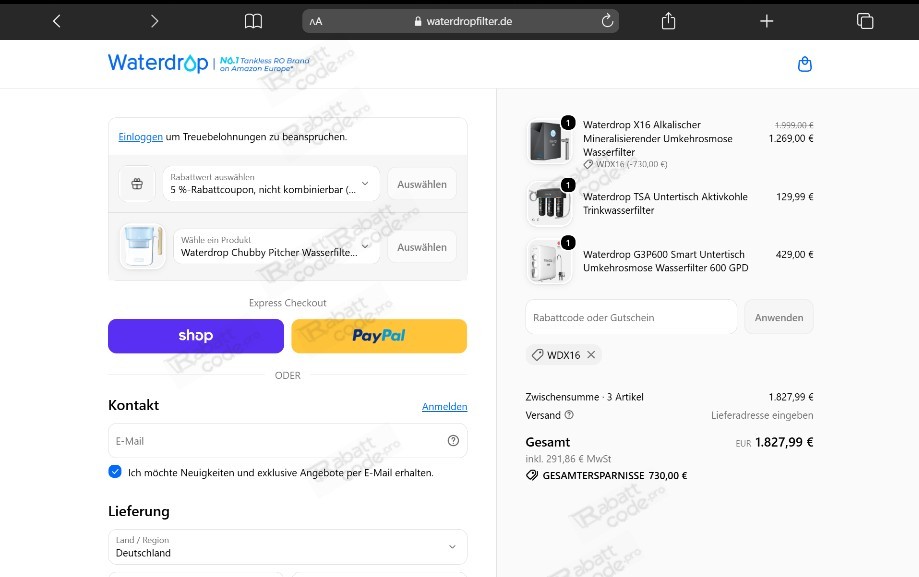919x577 pixels.
Task: Click the E-Mail input field
Action: point(288,441)
